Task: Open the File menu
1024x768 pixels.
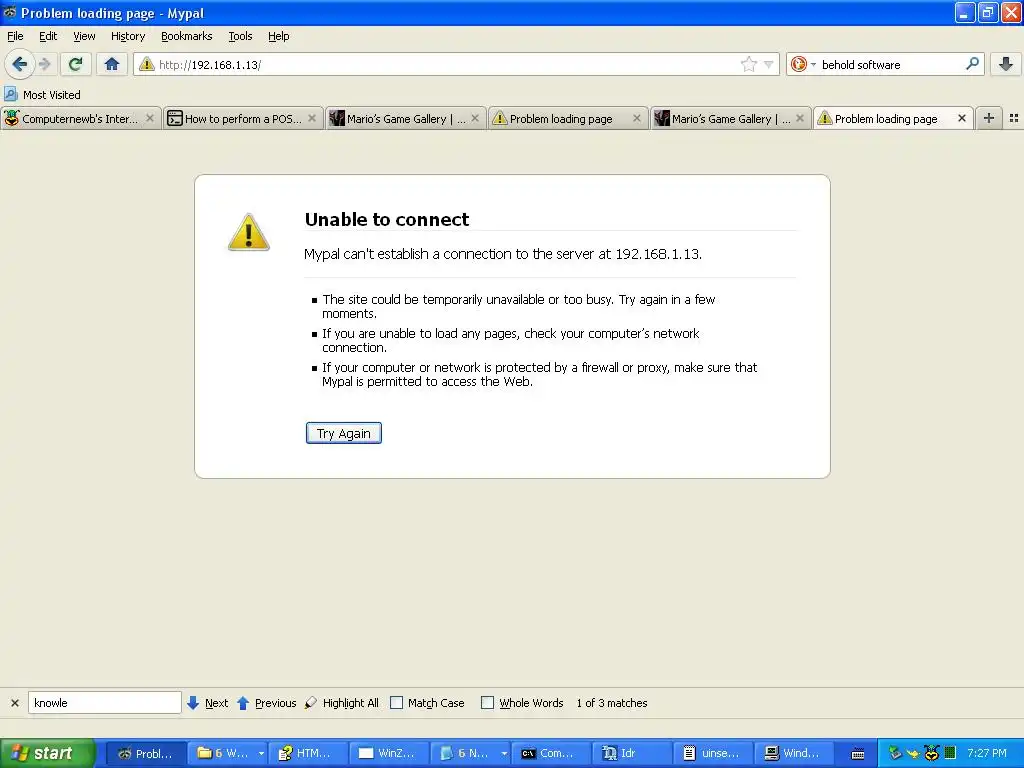Action: (x=15, y=36)
